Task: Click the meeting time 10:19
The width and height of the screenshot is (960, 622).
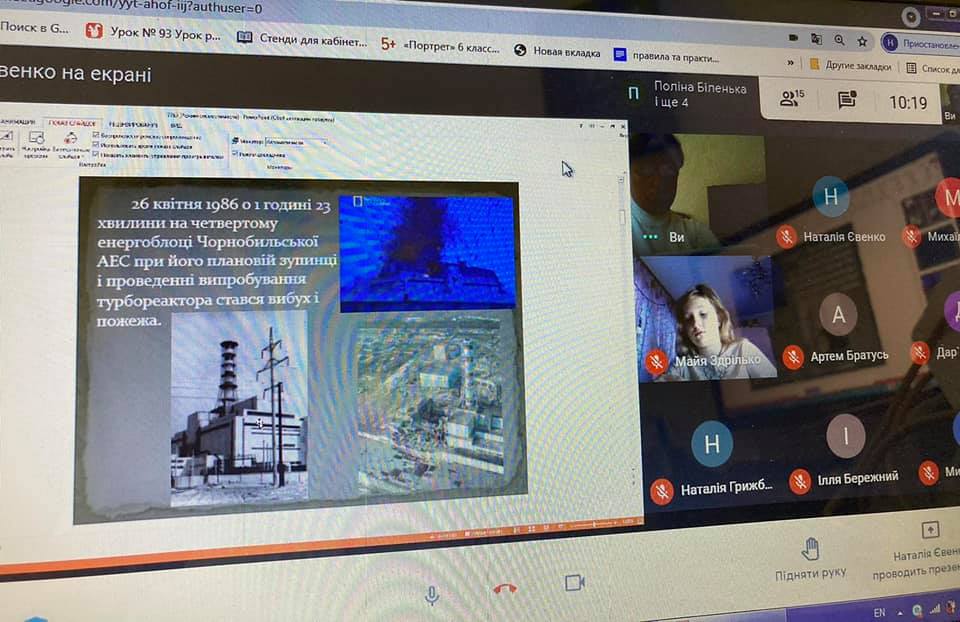Action: pos(907,102)
